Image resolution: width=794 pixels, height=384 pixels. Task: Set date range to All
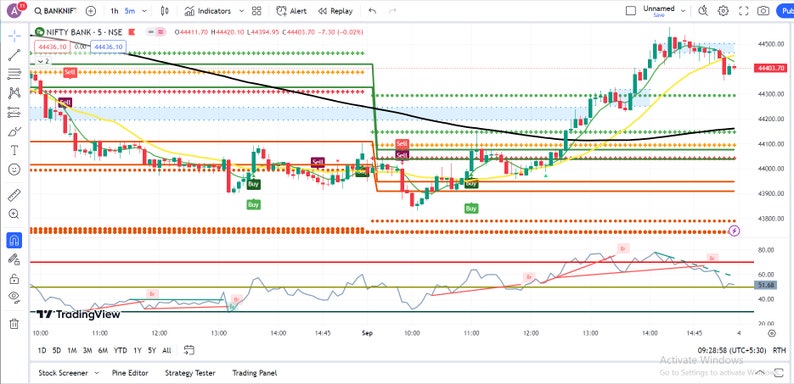pos(167,350)
